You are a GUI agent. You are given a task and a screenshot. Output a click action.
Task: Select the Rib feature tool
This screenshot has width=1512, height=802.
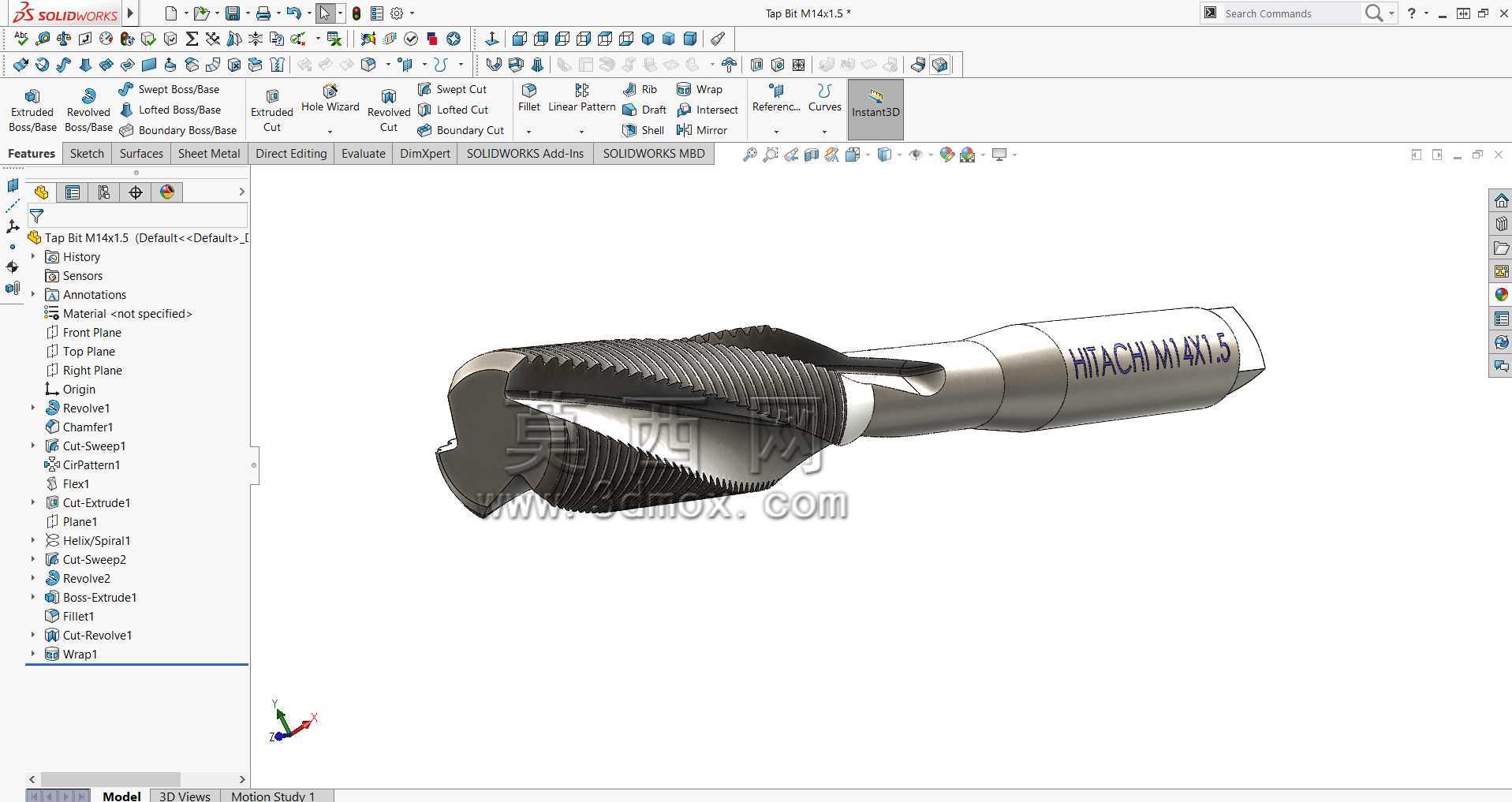[640, 89]
